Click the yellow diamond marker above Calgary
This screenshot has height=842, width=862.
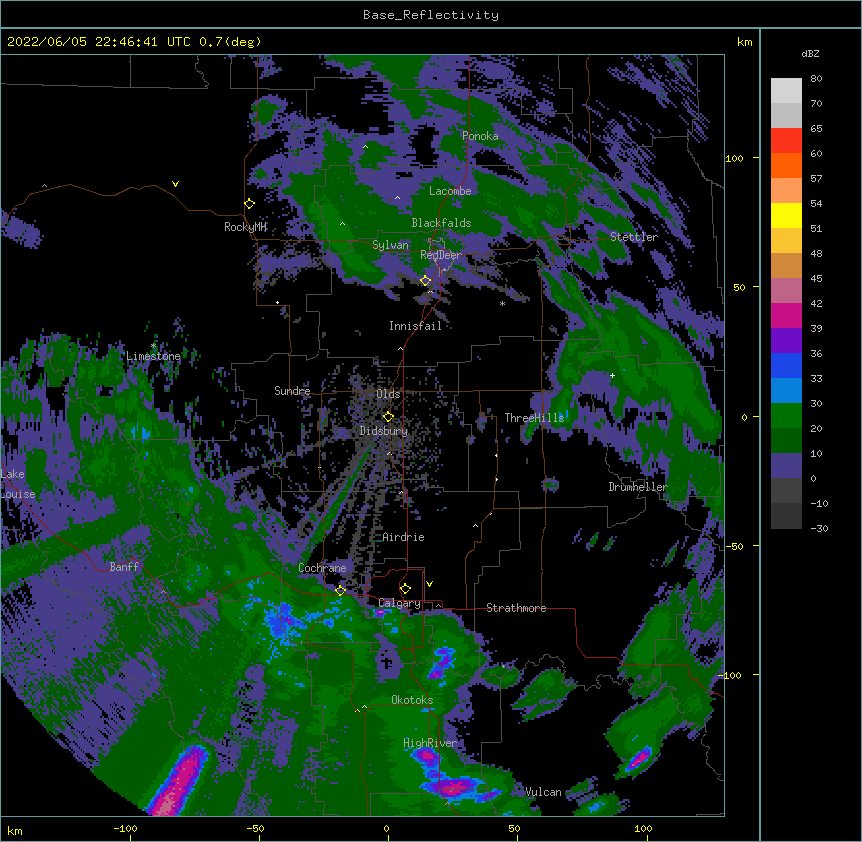coord(405,589)
